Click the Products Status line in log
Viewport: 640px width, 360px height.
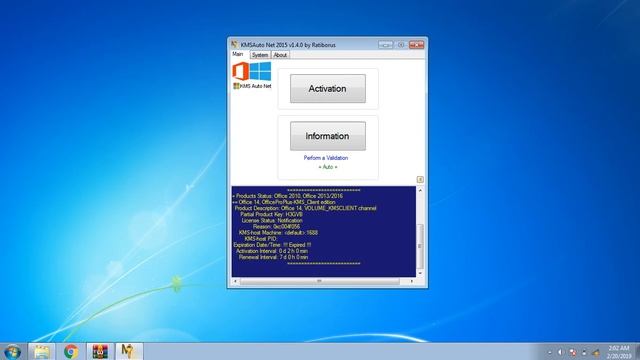288,196
